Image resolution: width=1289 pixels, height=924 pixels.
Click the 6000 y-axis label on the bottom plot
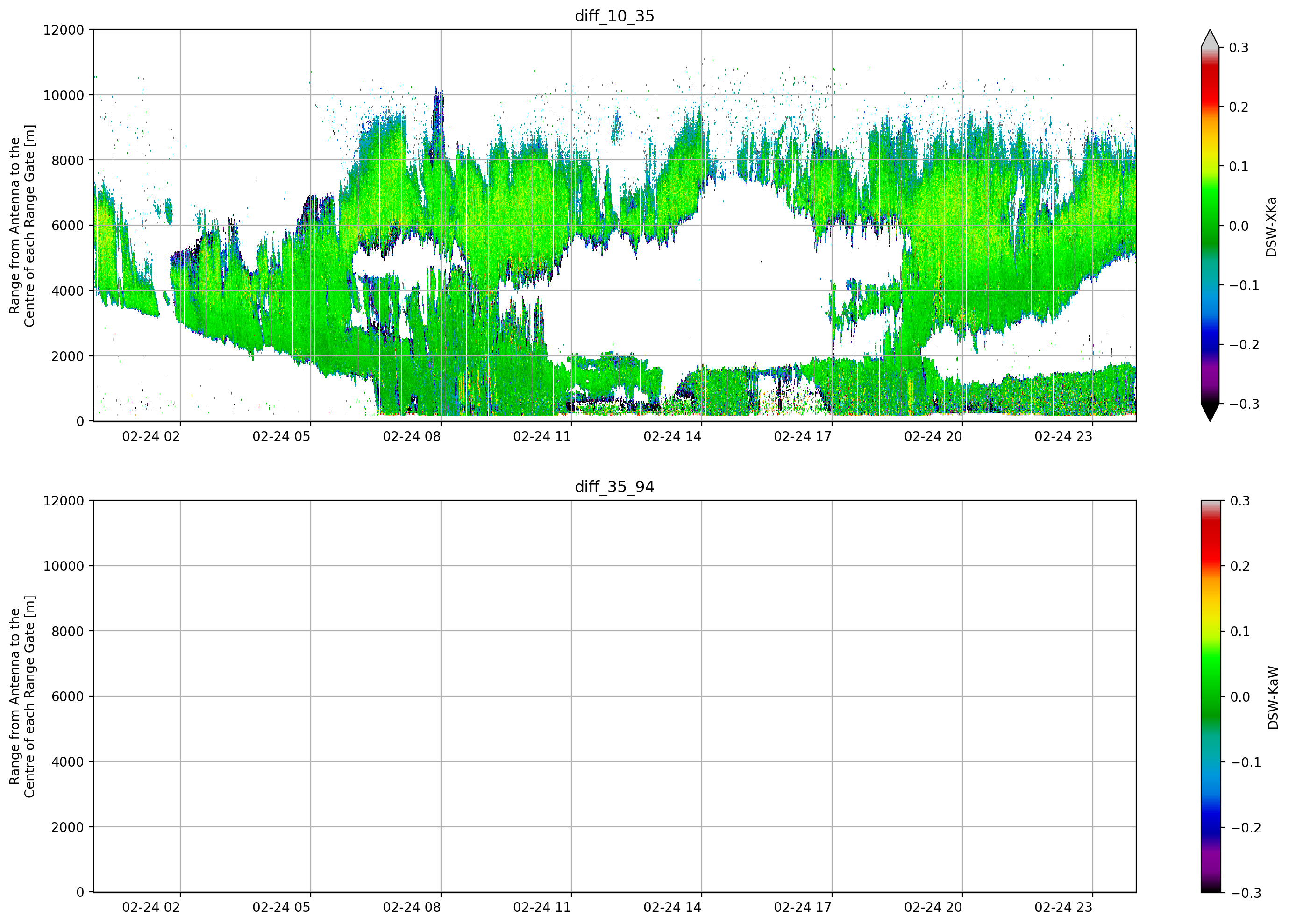click(68, 696)
